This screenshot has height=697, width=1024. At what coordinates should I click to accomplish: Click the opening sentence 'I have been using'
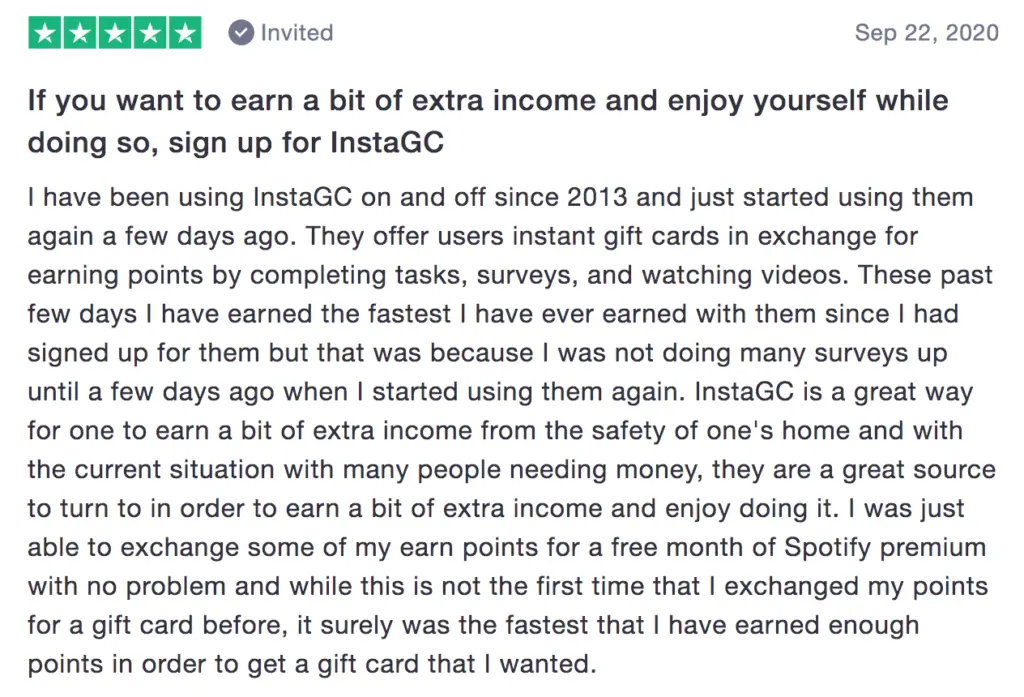coord(136,197)
